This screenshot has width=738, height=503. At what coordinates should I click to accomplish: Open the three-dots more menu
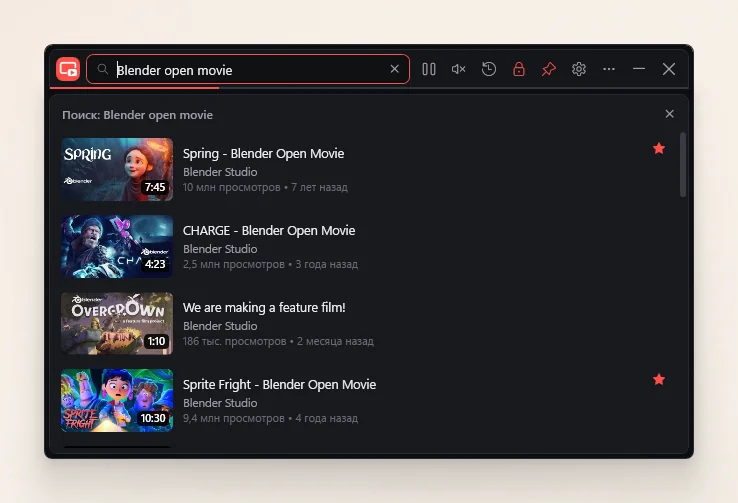tap(609, 69)
